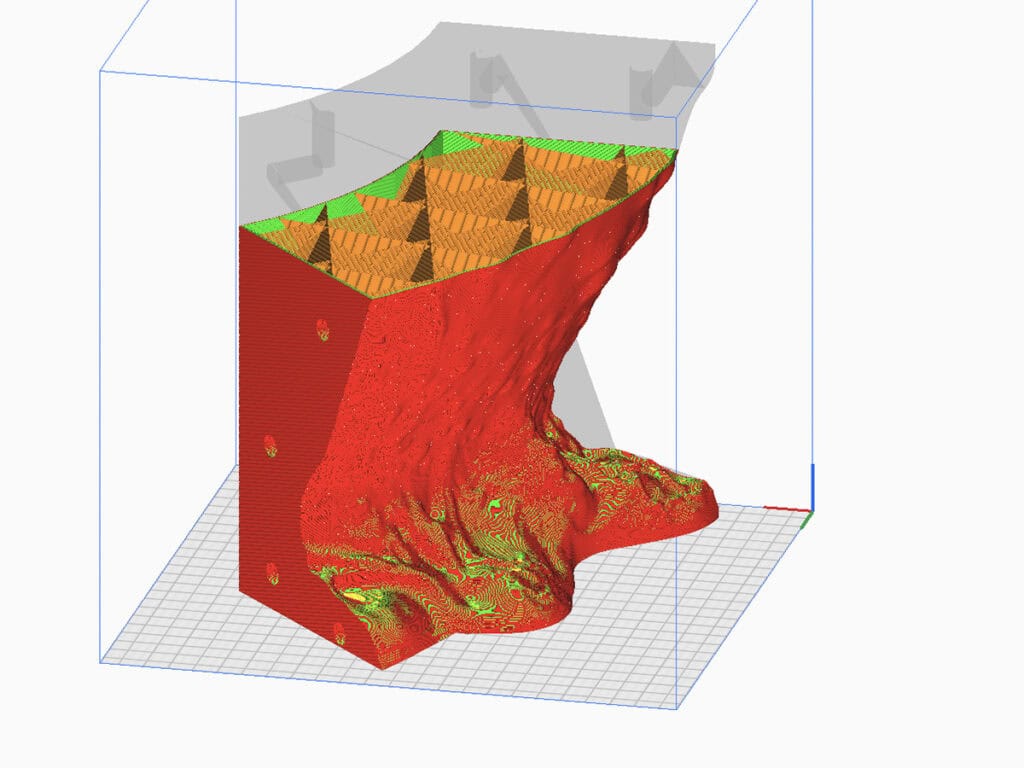This screenshot has height=768, width=1024.
Task: Click the blue Z-axis line of the axis indicator
Action: click(811, 486)
